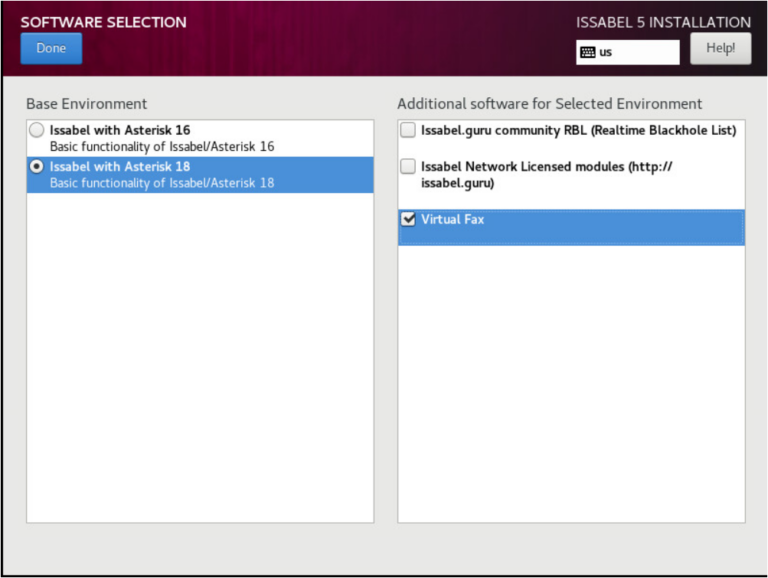
Task: Click the Virtual Fax label text
Action: (x=452, y=219)
